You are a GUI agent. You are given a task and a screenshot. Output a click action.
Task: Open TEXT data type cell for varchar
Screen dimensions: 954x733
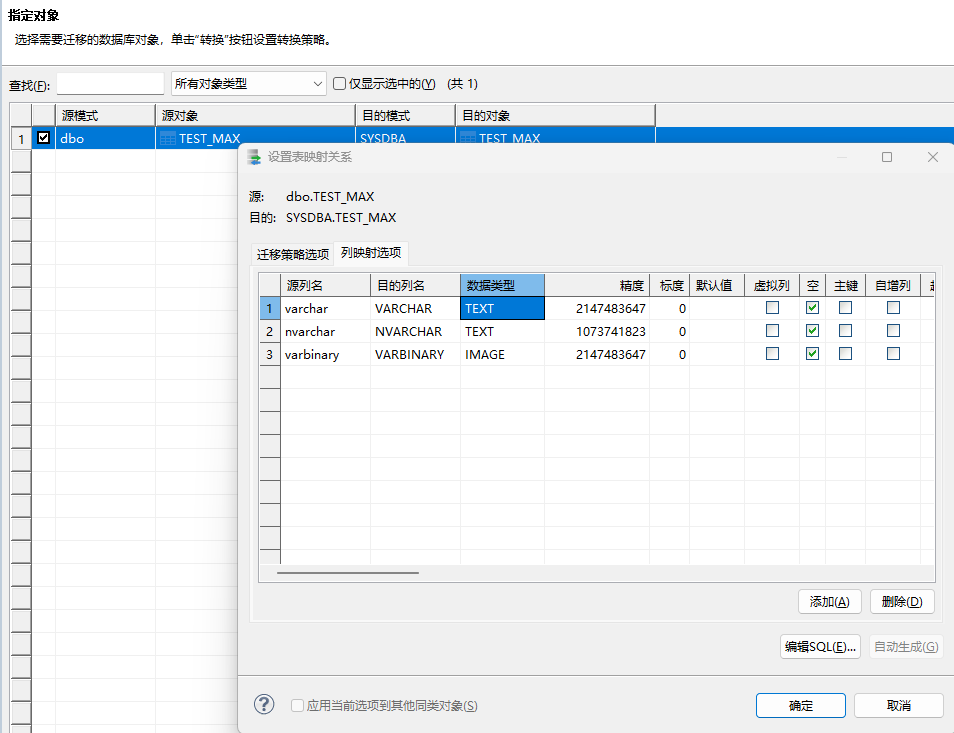click(502, 308)
